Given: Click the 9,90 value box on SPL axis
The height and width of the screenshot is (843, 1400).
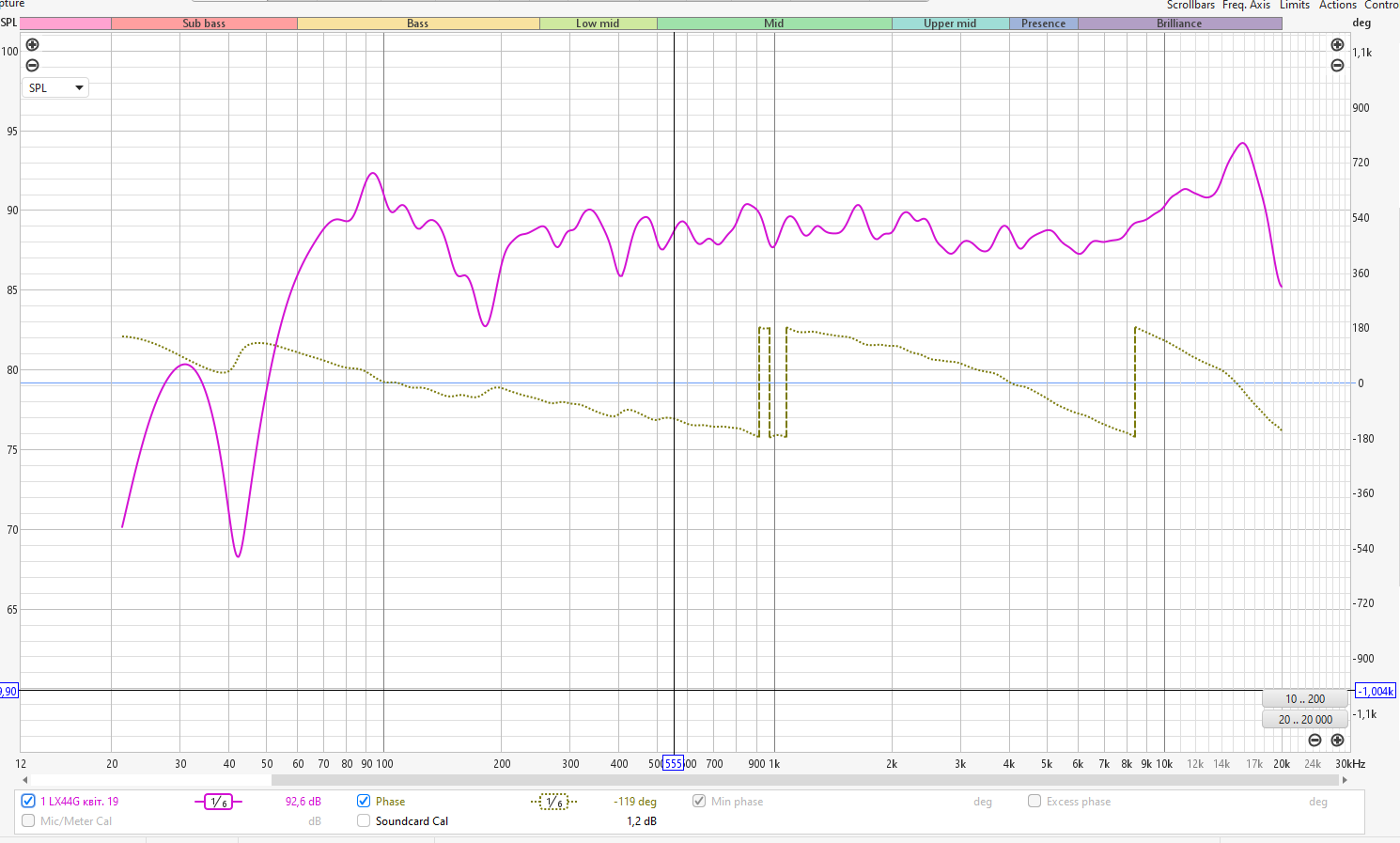Looking at the screenshot, I should click(x=8, y=691).
